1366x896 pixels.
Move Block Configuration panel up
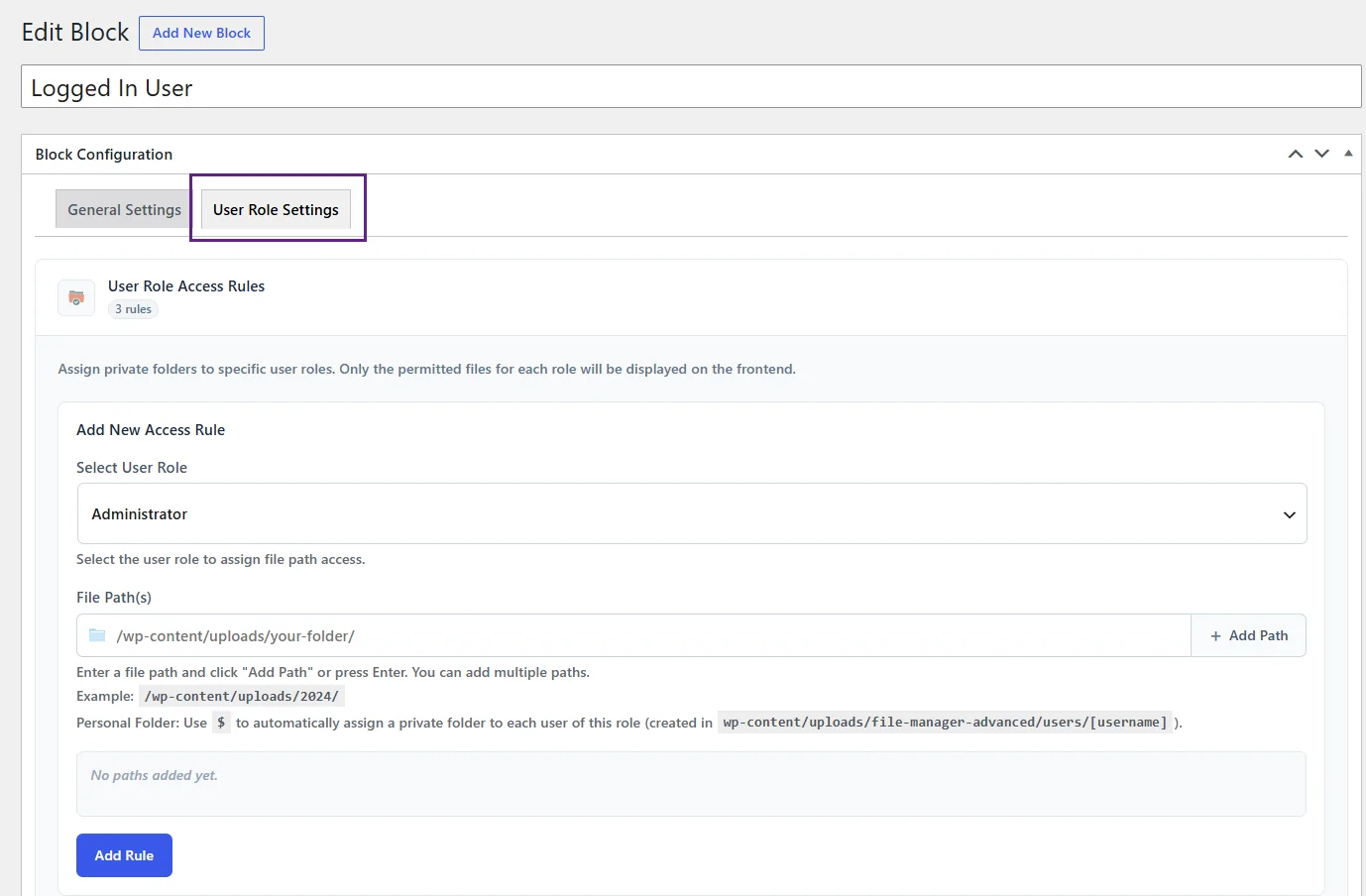click(x=1295, y=154)
